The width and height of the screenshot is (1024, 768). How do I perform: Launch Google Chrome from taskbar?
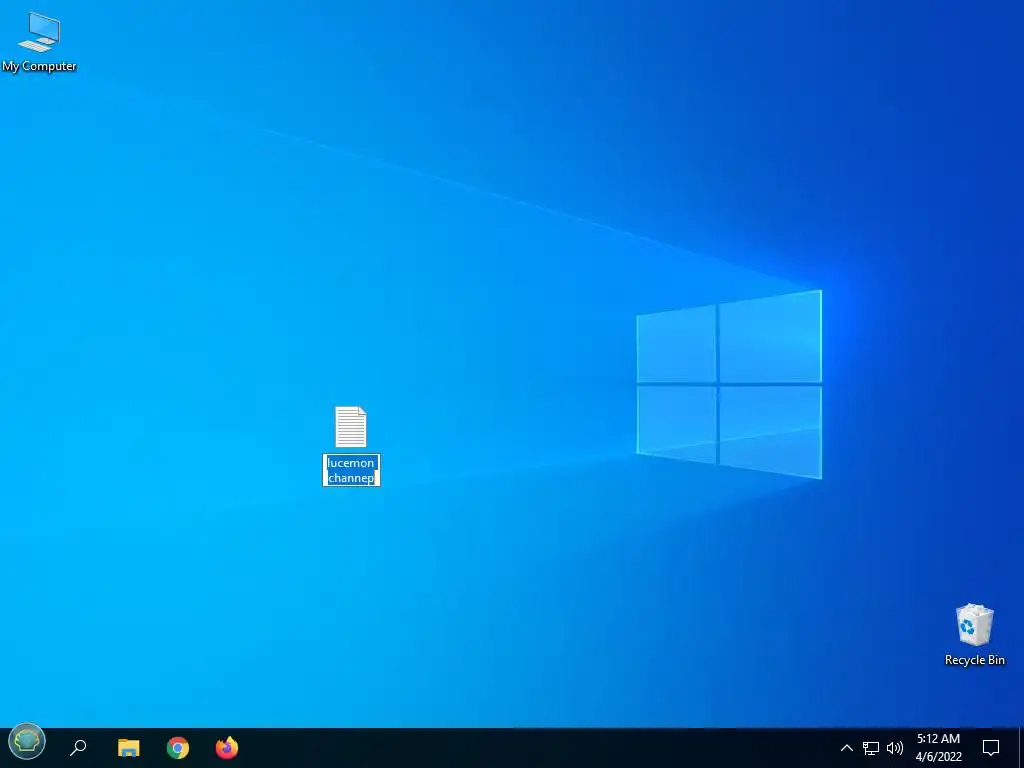[x=178, y=747]
